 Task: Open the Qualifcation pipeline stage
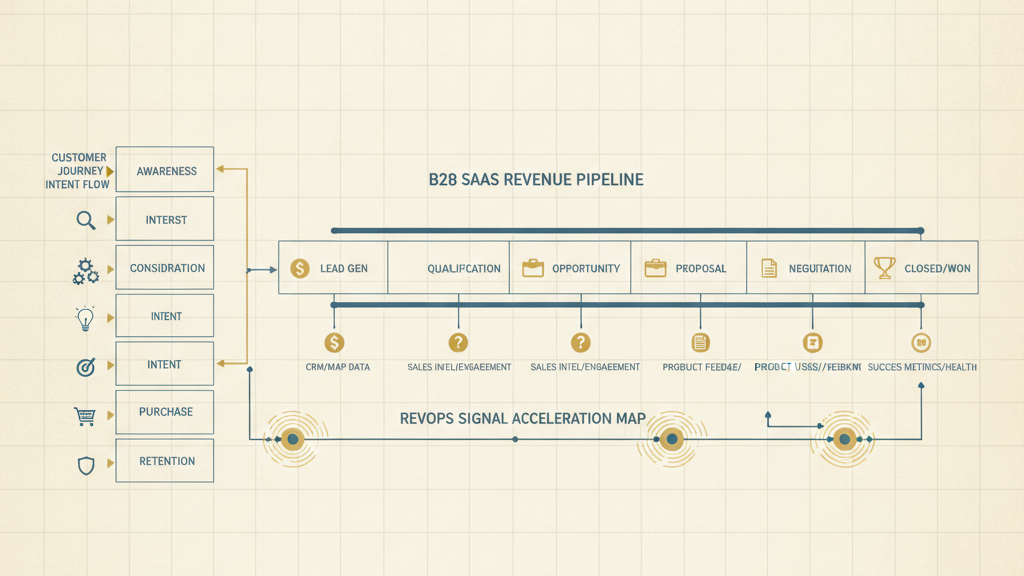click(449, 268)
